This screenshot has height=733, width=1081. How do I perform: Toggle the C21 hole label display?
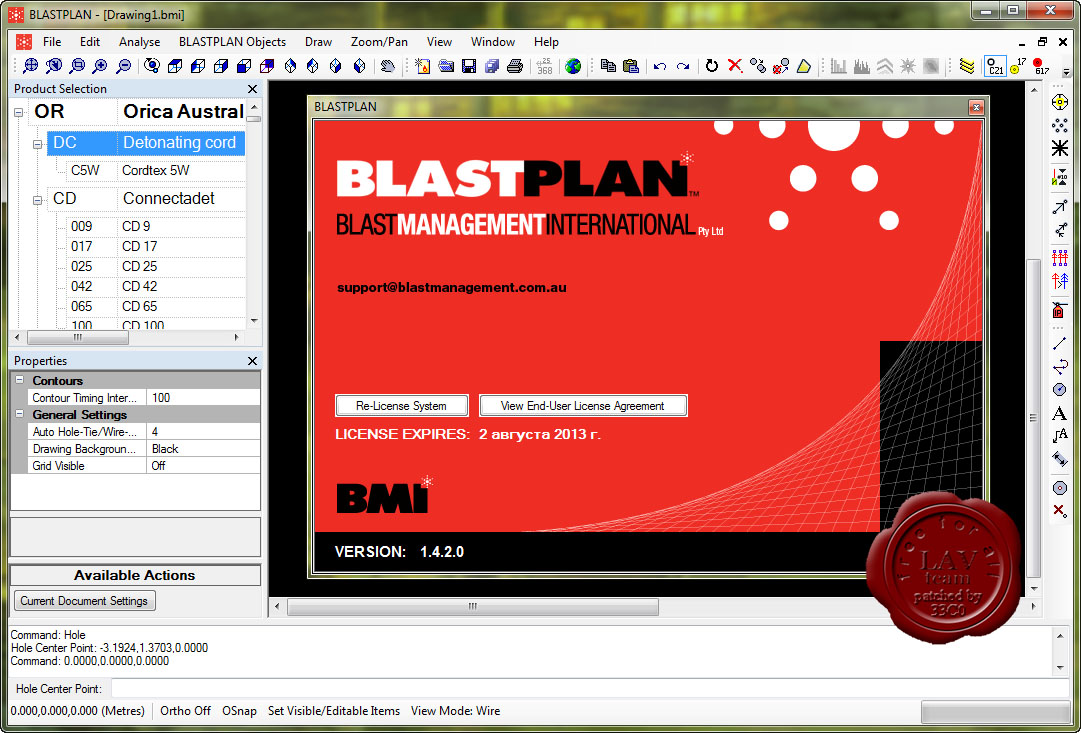point(996,66)
